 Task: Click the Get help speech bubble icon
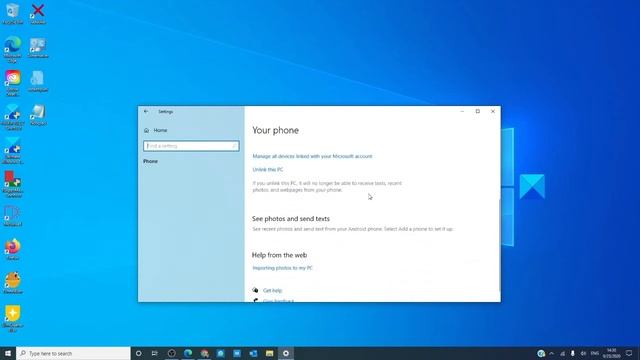(x=256, y=290)
